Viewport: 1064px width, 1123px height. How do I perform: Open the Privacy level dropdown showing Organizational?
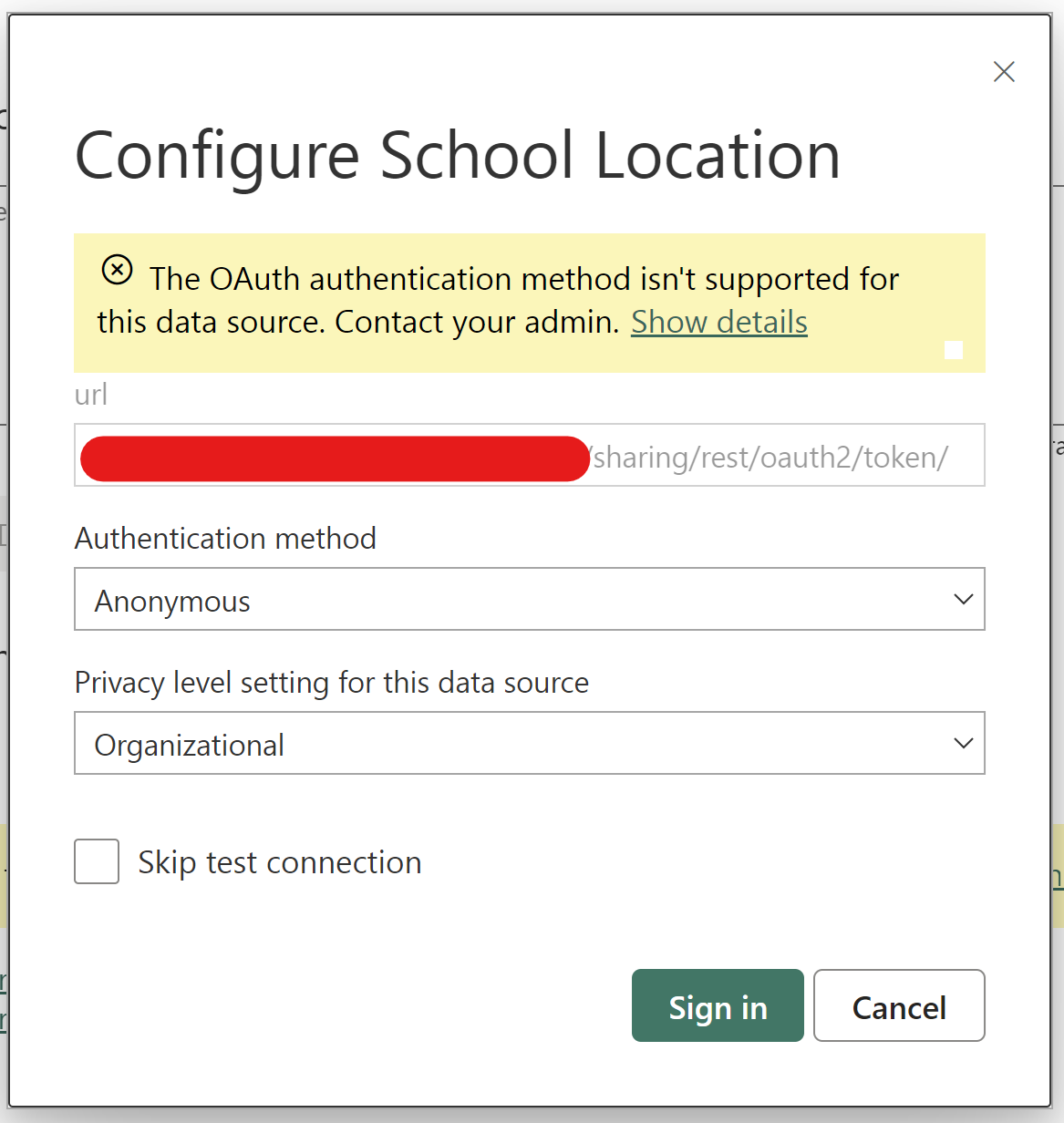pos(530,743)
